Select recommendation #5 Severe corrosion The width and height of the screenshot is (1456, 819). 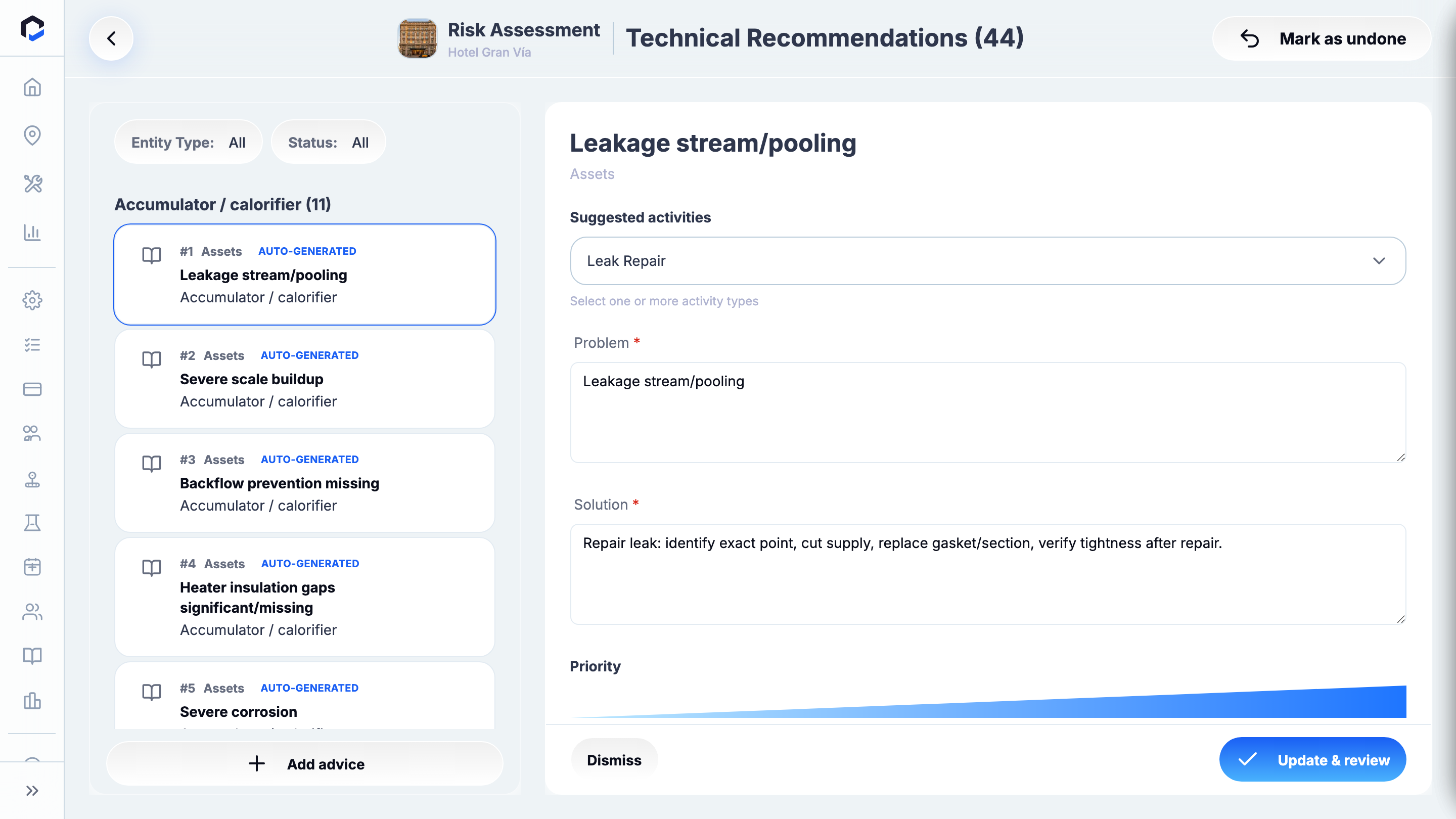[305, 696]
